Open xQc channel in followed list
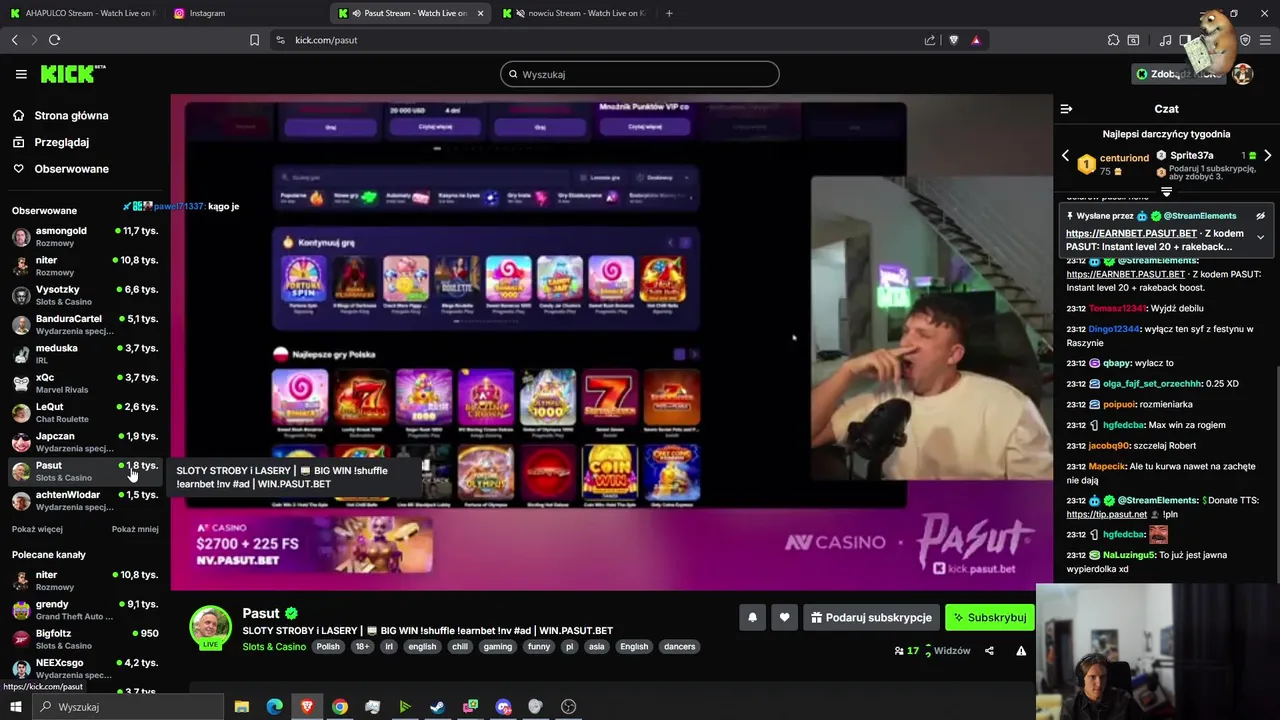1280x720 pixels. click(85, 383)
